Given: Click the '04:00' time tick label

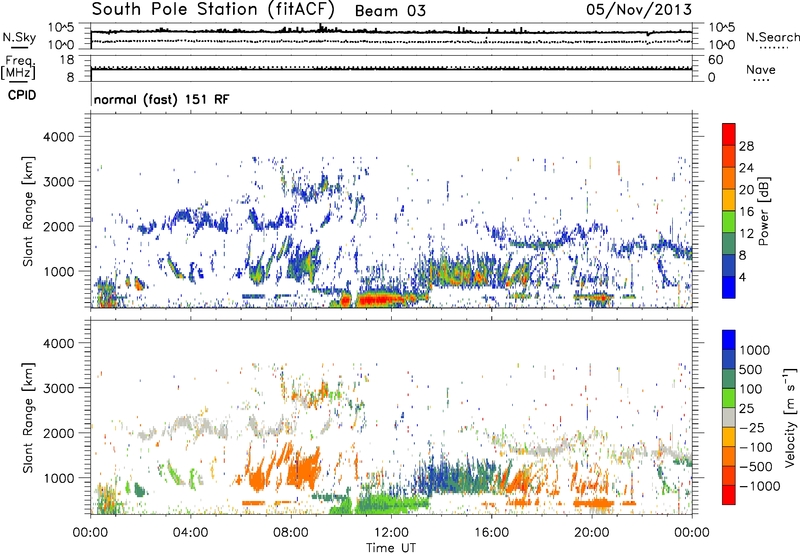Looking at the screenshot, I should pyautogui.click(x=190, y=533).
